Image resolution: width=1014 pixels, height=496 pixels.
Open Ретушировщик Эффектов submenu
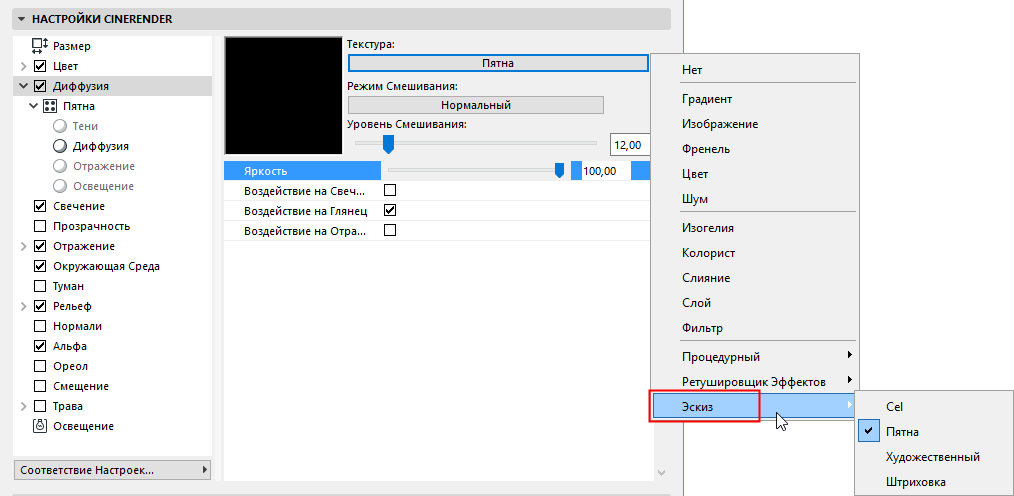[754, 382]
